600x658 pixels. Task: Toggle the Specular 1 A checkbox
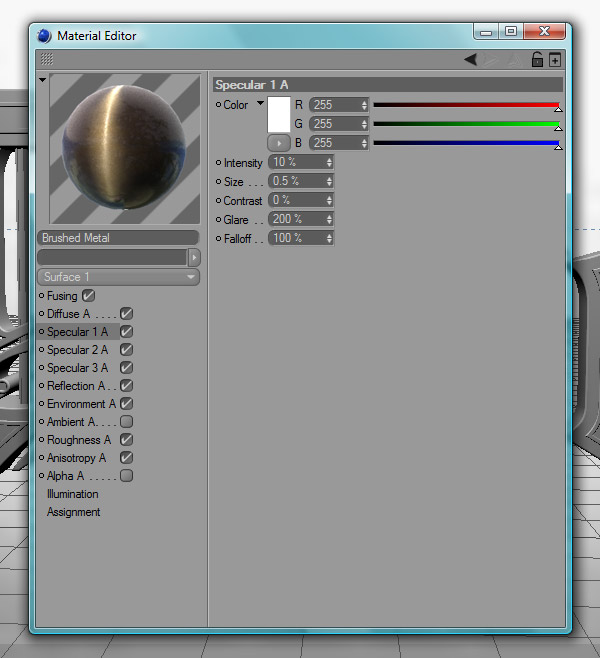click(x=126, y=332)
